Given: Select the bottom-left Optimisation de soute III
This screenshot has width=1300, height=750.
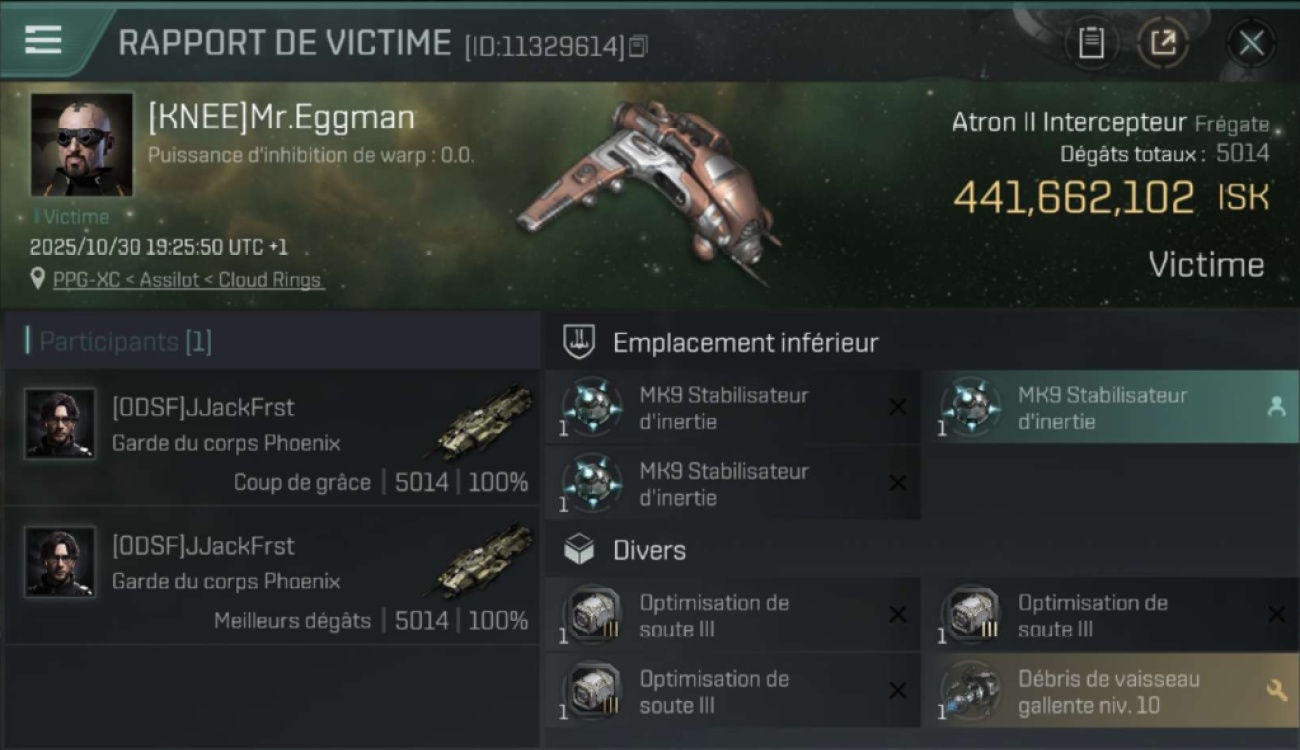Looking at the screenshot, I should coord(733,691).
